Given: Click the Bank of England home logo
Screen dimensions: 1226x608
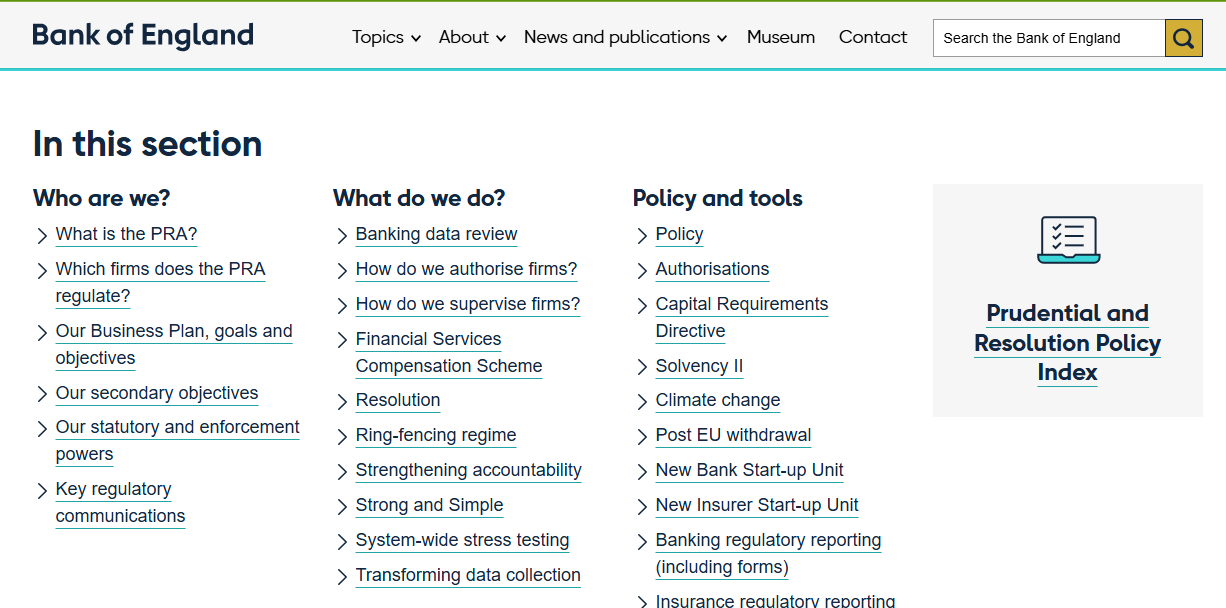Looking at the screenshot, I should 142,34.
